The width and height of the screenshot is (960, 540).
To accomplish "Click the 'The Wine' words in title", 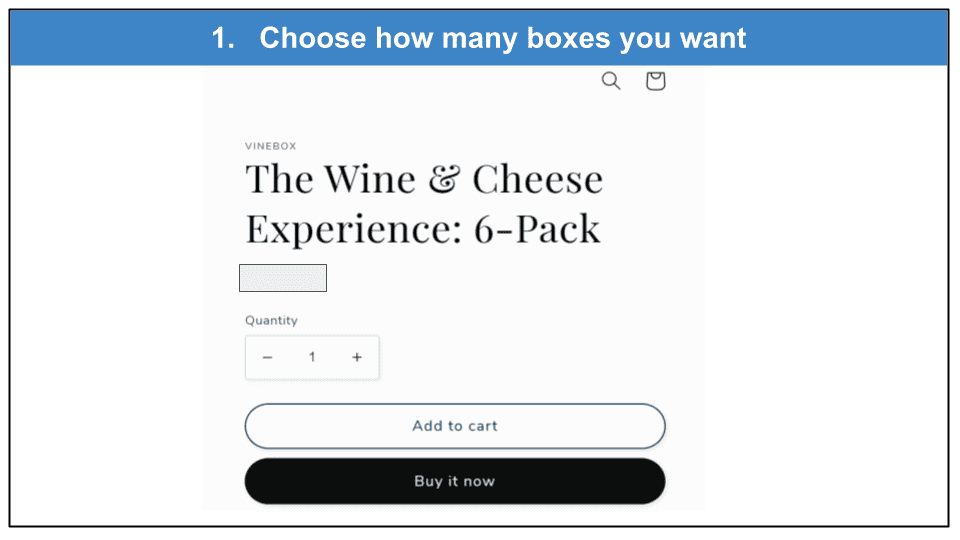I will click(331, 179).
